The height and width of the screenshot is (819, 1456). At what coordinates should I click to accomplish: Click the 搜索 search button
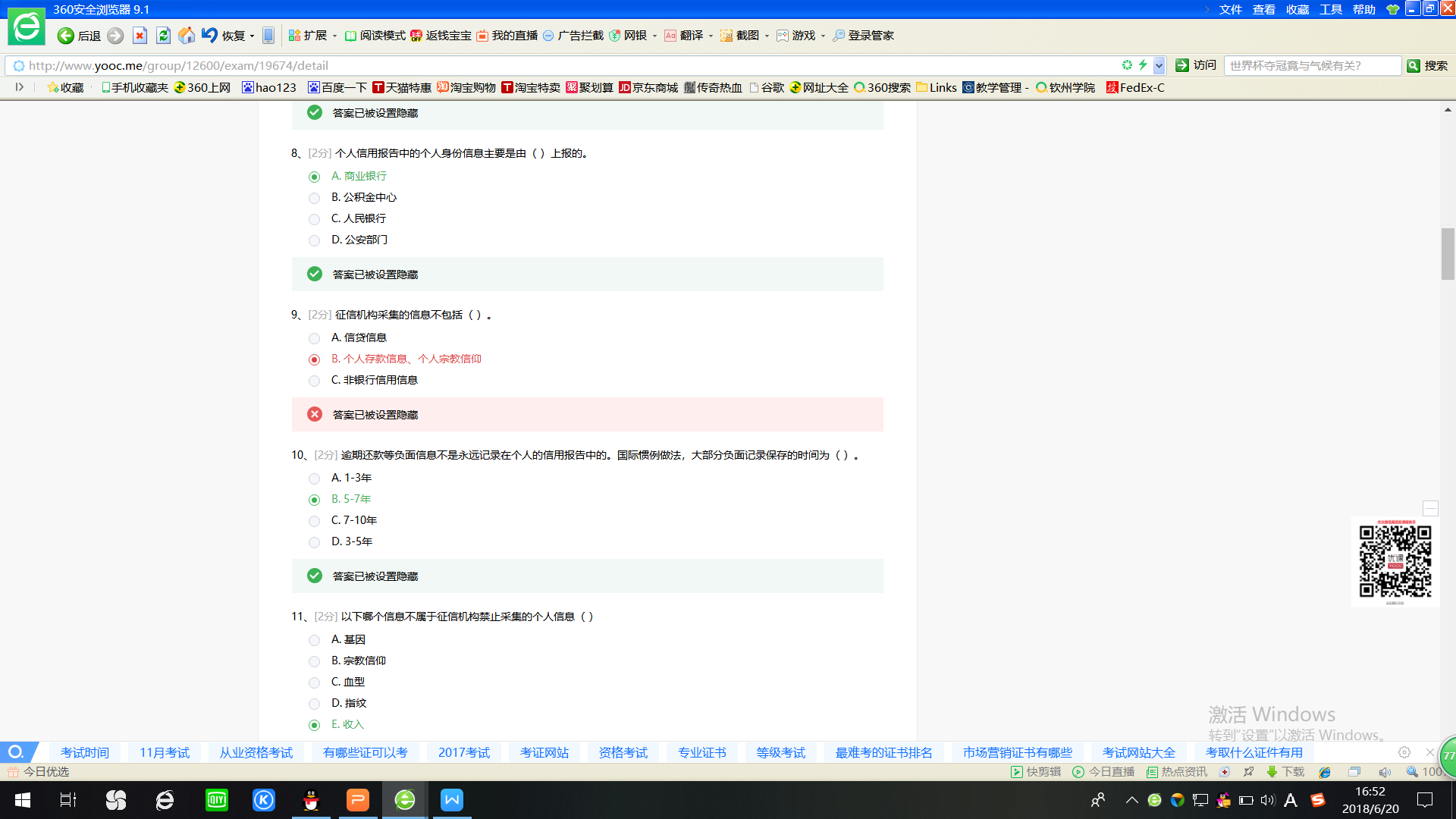[1428, 66]
